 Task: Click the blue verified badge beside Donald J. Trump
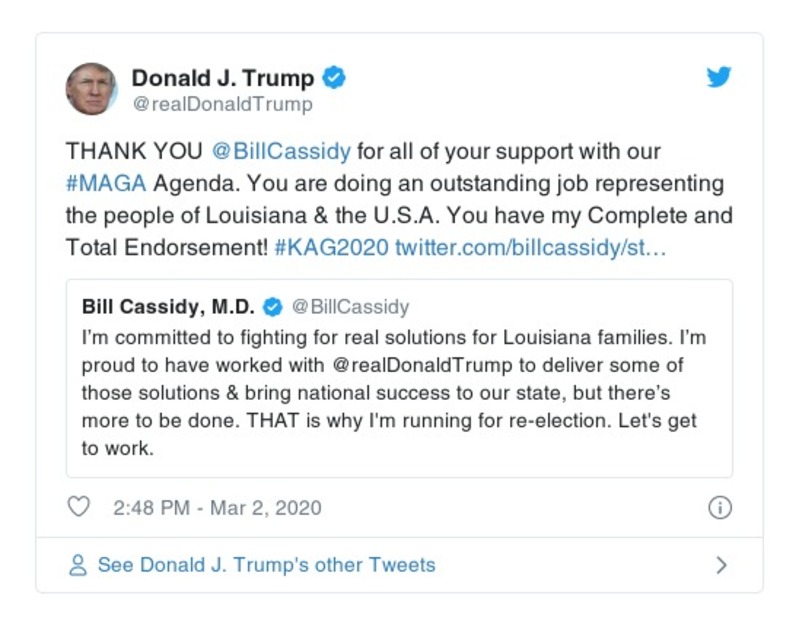pos(336,77)
